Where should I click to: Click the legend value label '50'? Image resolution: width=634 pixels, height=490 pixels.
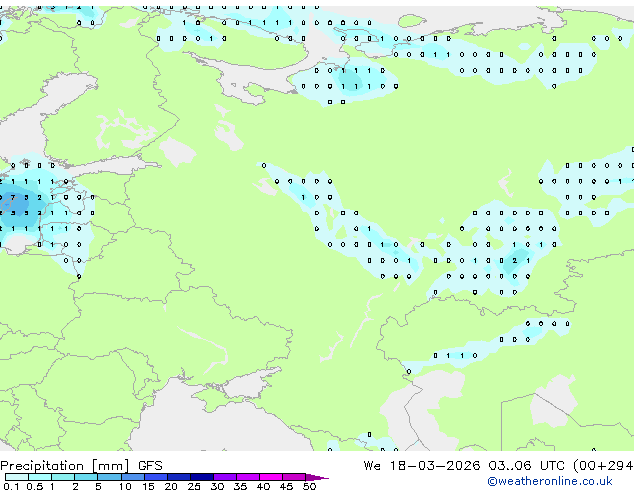tap(309, 486)
